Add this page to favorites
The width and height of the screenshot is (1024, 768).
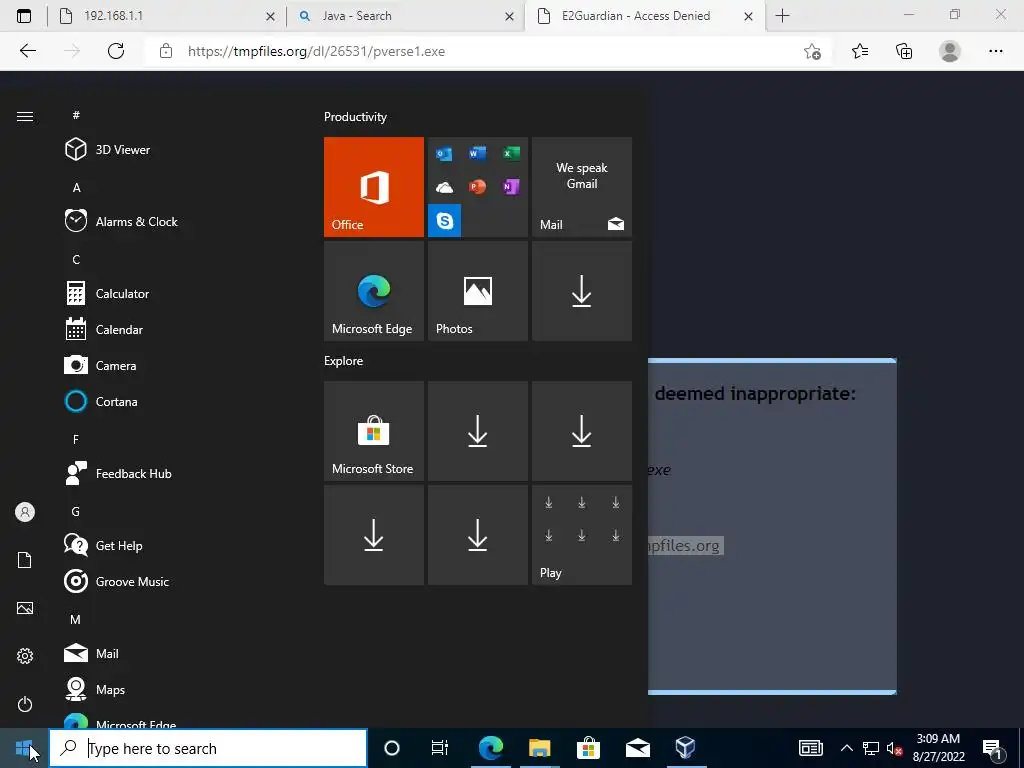point(812,51)
